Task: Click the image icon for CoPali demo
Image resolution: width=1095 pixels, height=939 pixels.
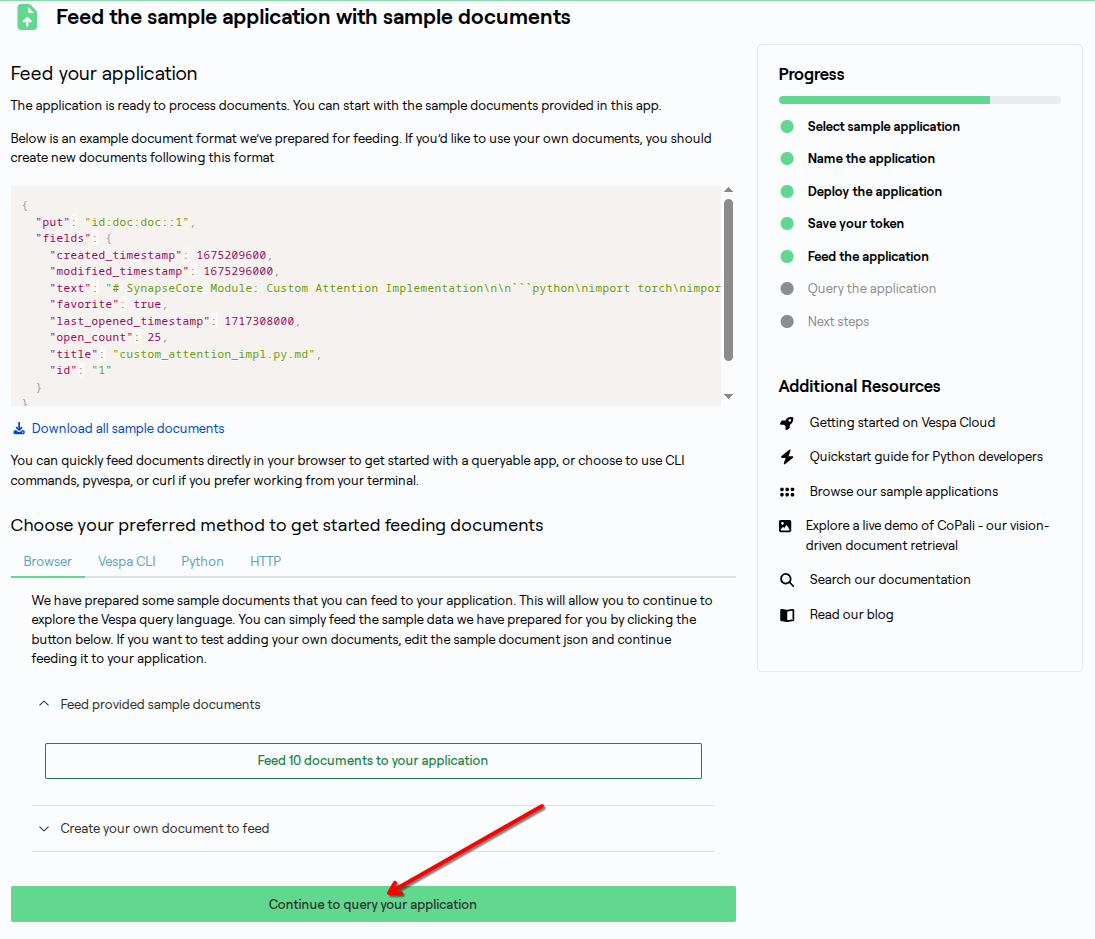Action: tap(786, 526)
